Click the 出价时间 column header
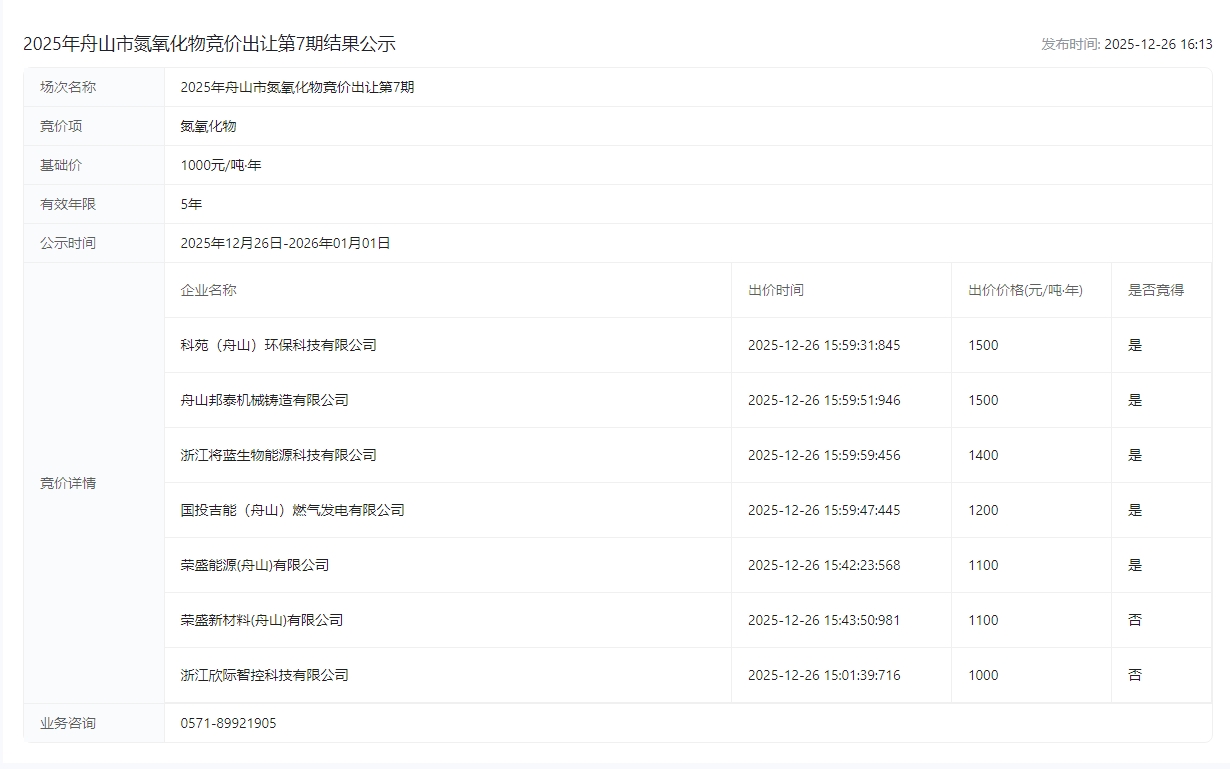The width and height of the screenshot is (1230, 769). [x=775, y=290]
